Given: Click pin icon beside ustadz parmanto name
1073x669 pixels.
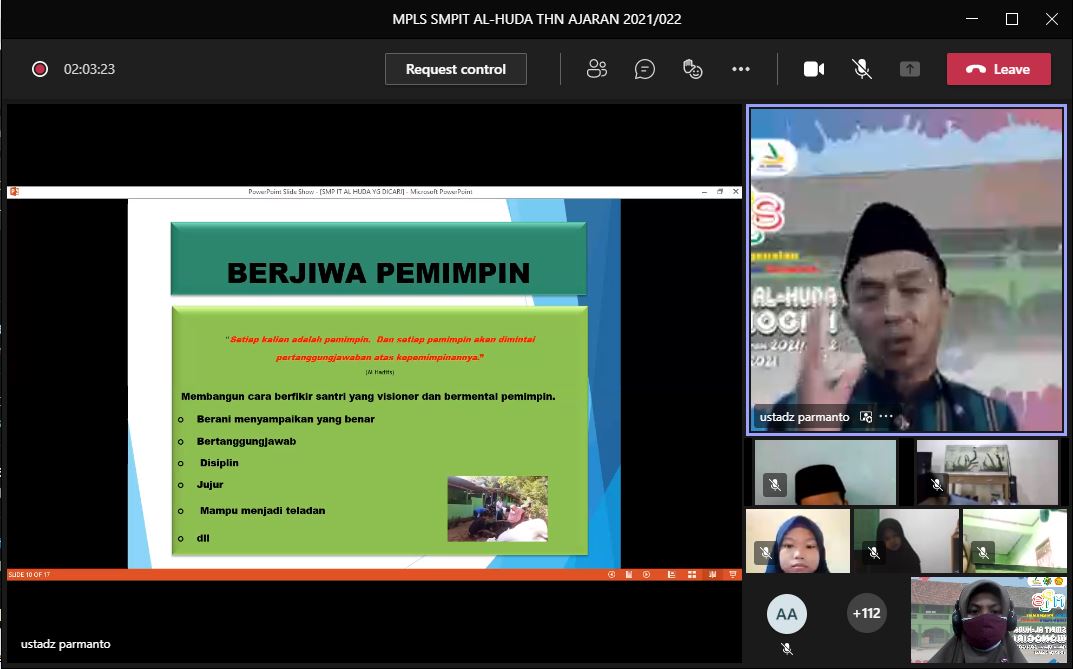Looking at the screenshot, I should click(x=866, y=417).
